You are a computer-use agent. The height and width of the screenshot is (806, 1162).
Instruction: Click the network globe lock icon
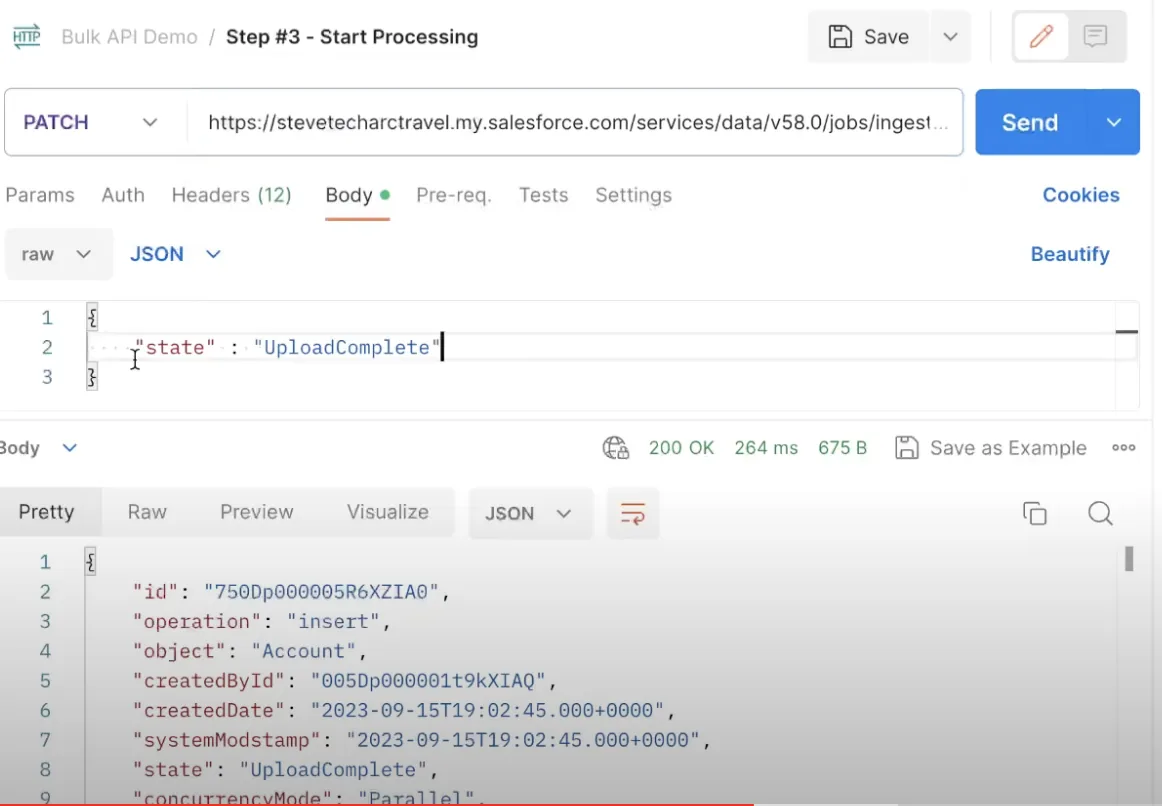tap(615, 448)
